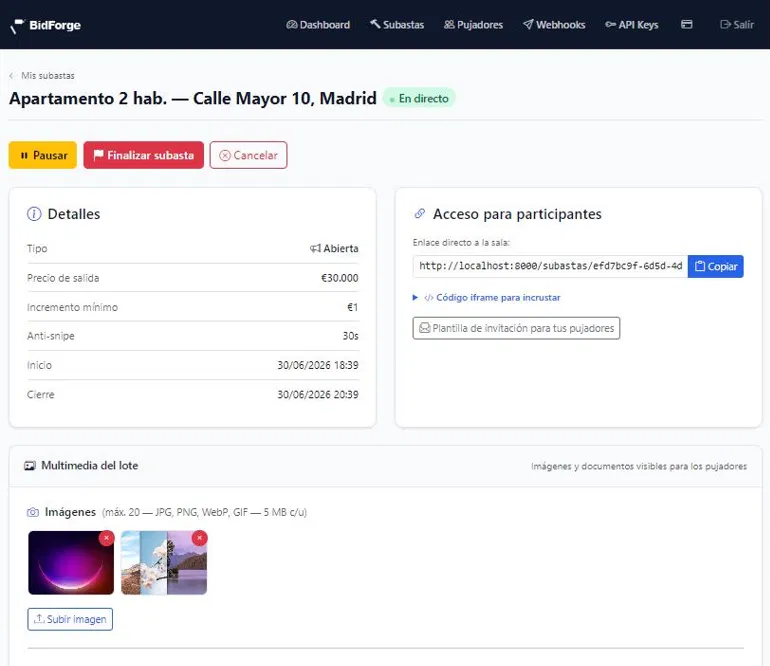Open API Keys page
The width and height of the screenshot is (770, 666).
[632, 25]
